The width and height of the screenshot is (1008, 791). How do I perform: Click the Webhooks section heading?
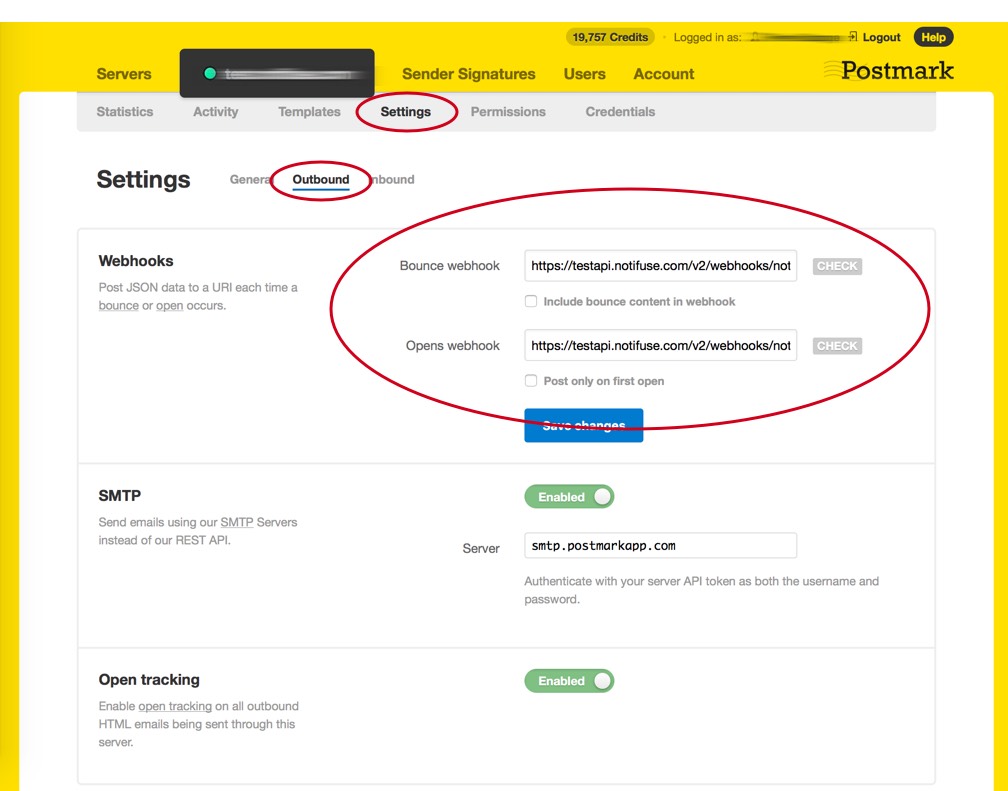(x=136, y=260)
